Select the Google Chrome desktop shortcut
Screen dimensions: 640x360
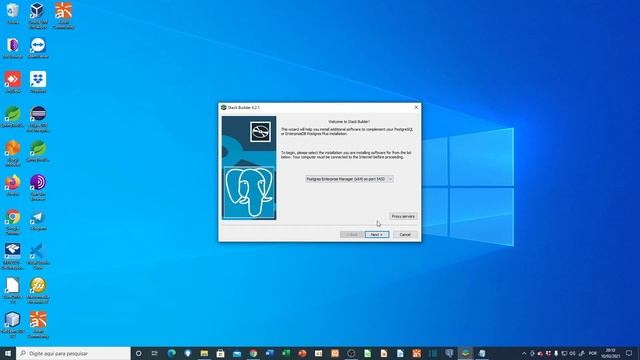tap(13, 222)
